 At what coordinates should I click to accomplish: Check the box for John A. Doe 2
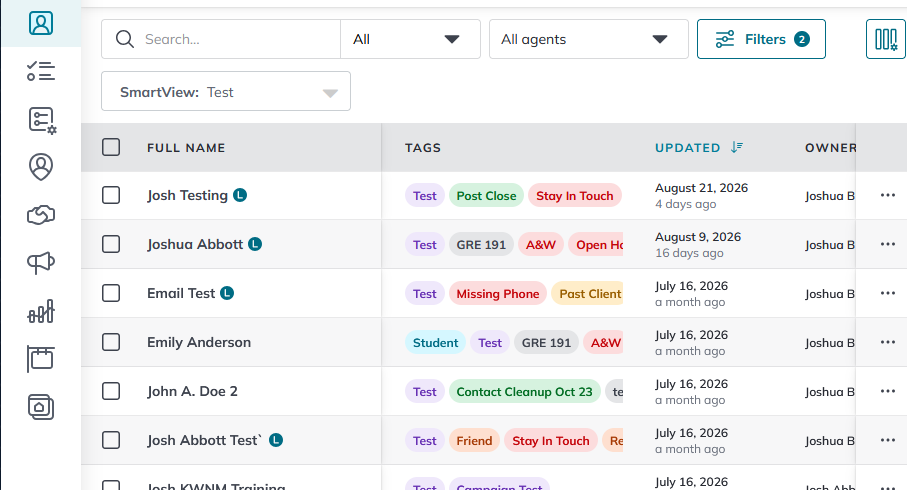coord(111,391)
